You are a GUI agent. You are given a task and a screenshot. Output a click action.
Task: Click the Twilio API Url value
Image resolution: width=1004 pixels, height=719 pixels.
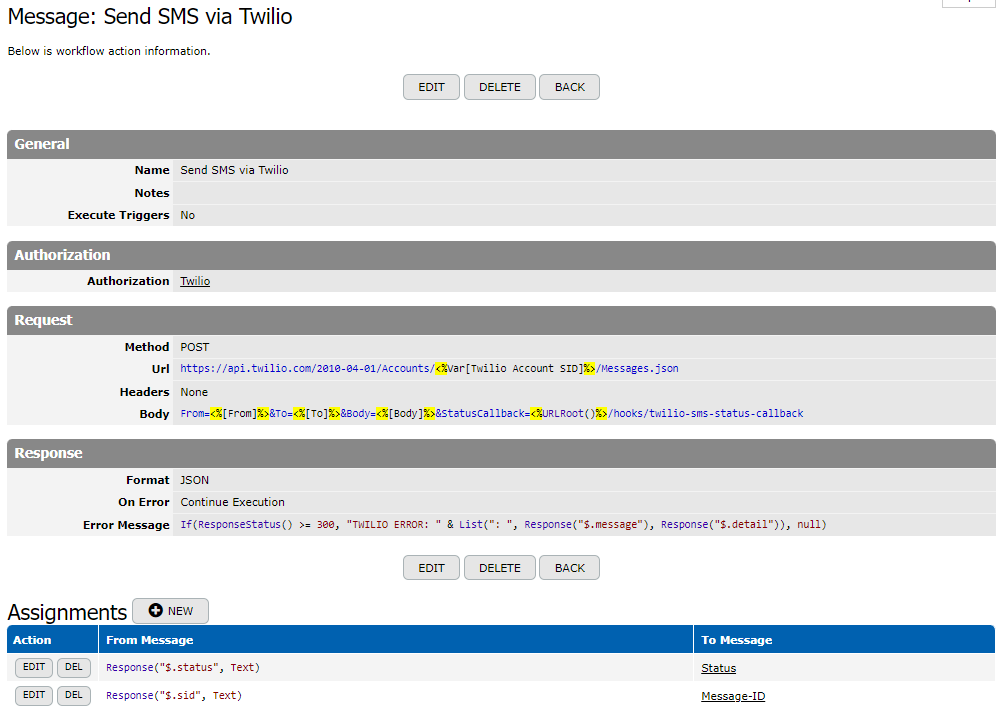click(429, 369)
